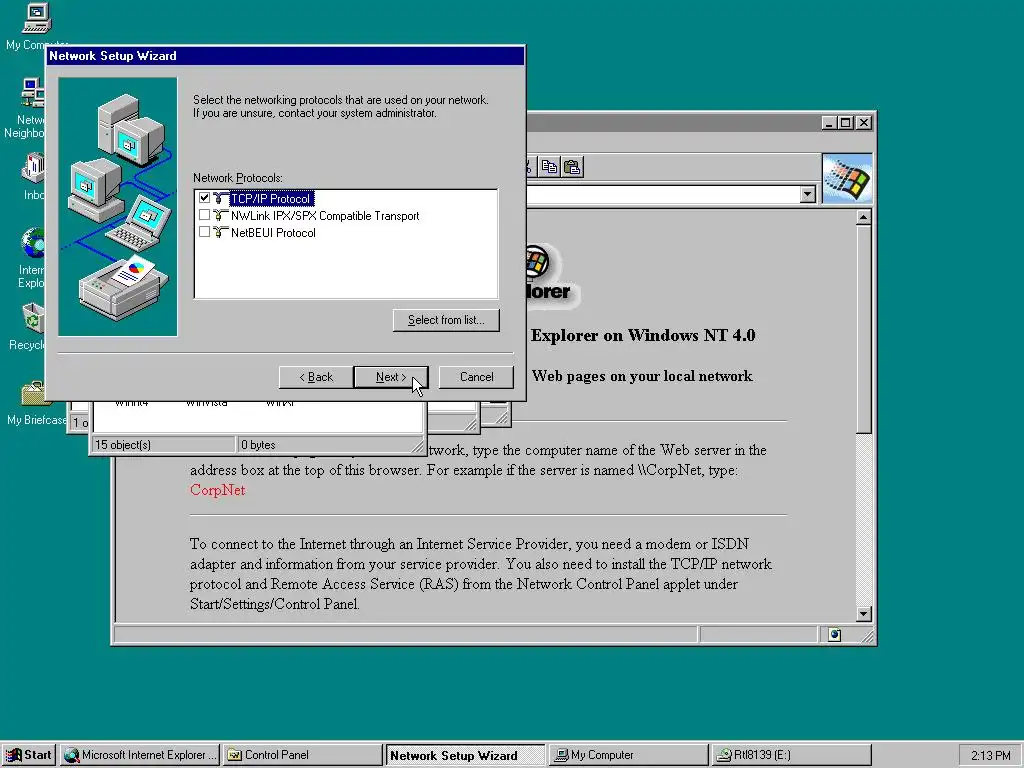Cancel the Network Setup Wizard
Image resolution: width=1024 pixels, height=768 pixels.
[476, 377]
